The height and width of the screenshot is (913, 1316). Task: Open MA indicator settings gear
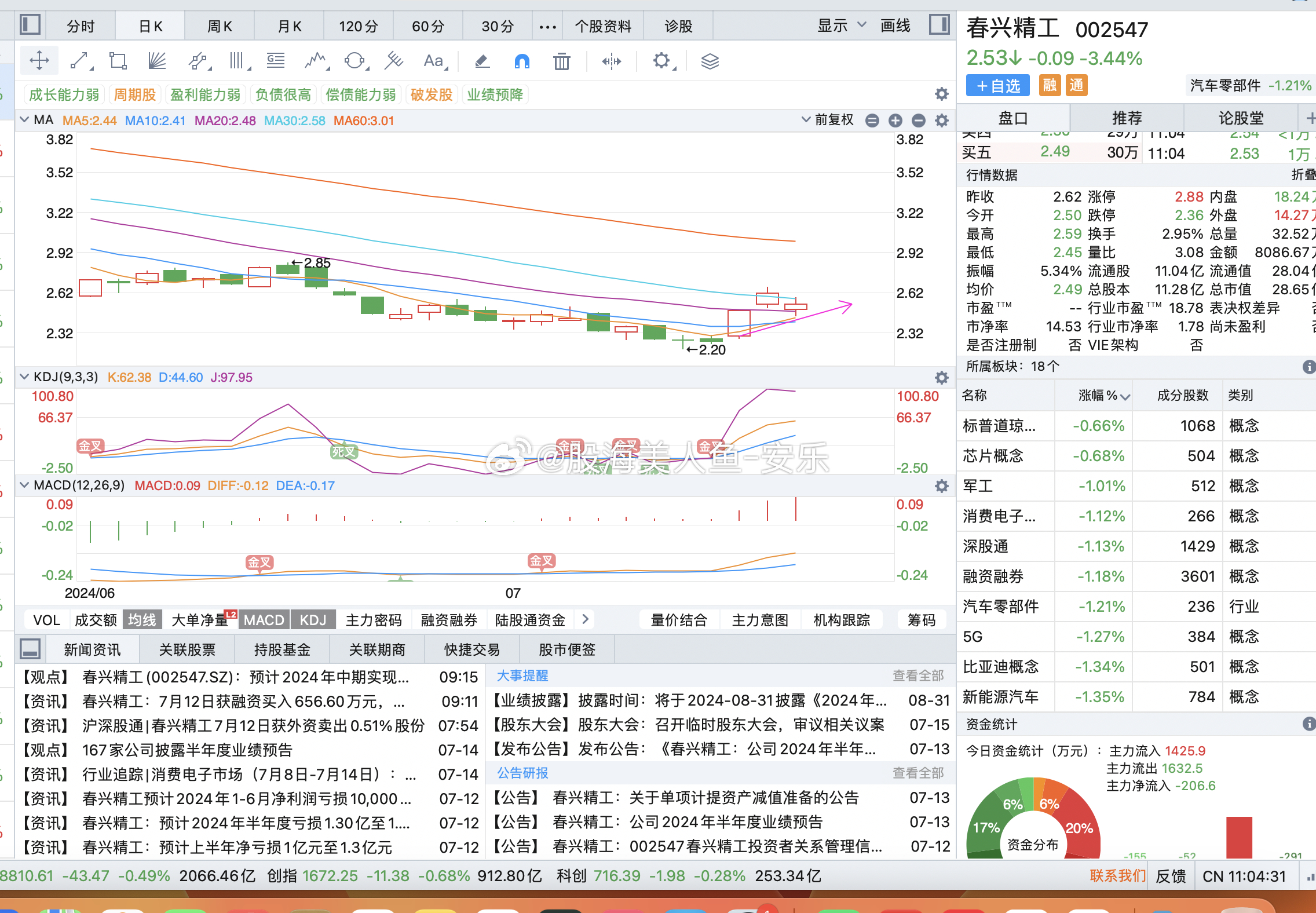tap(942, 120)
